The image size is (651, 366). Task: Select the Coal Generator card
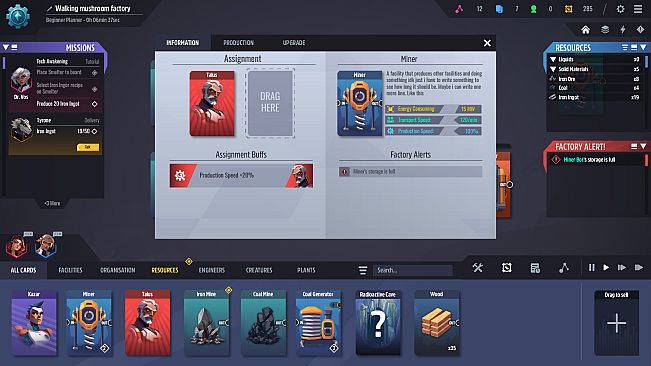318,322
